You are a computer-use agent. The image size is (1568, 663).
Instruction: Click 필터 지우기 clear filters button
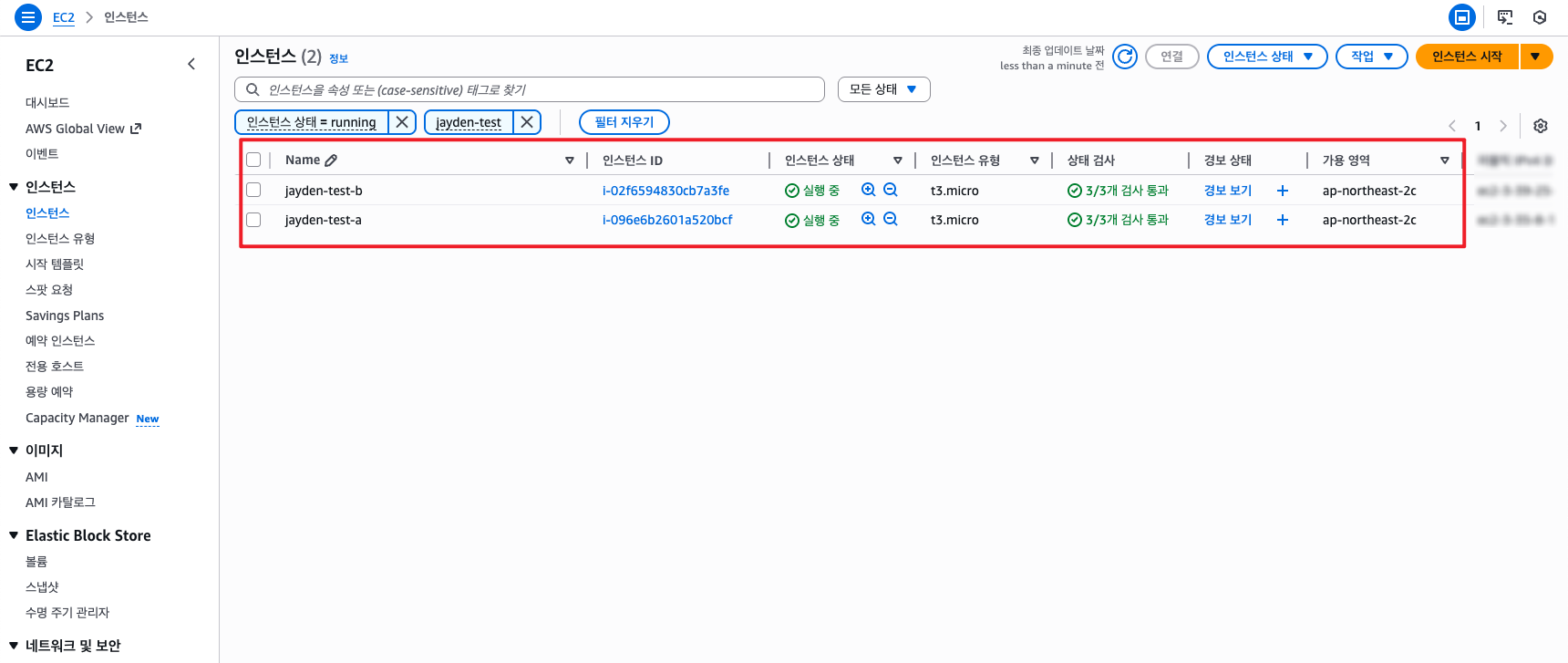point(624,122)
